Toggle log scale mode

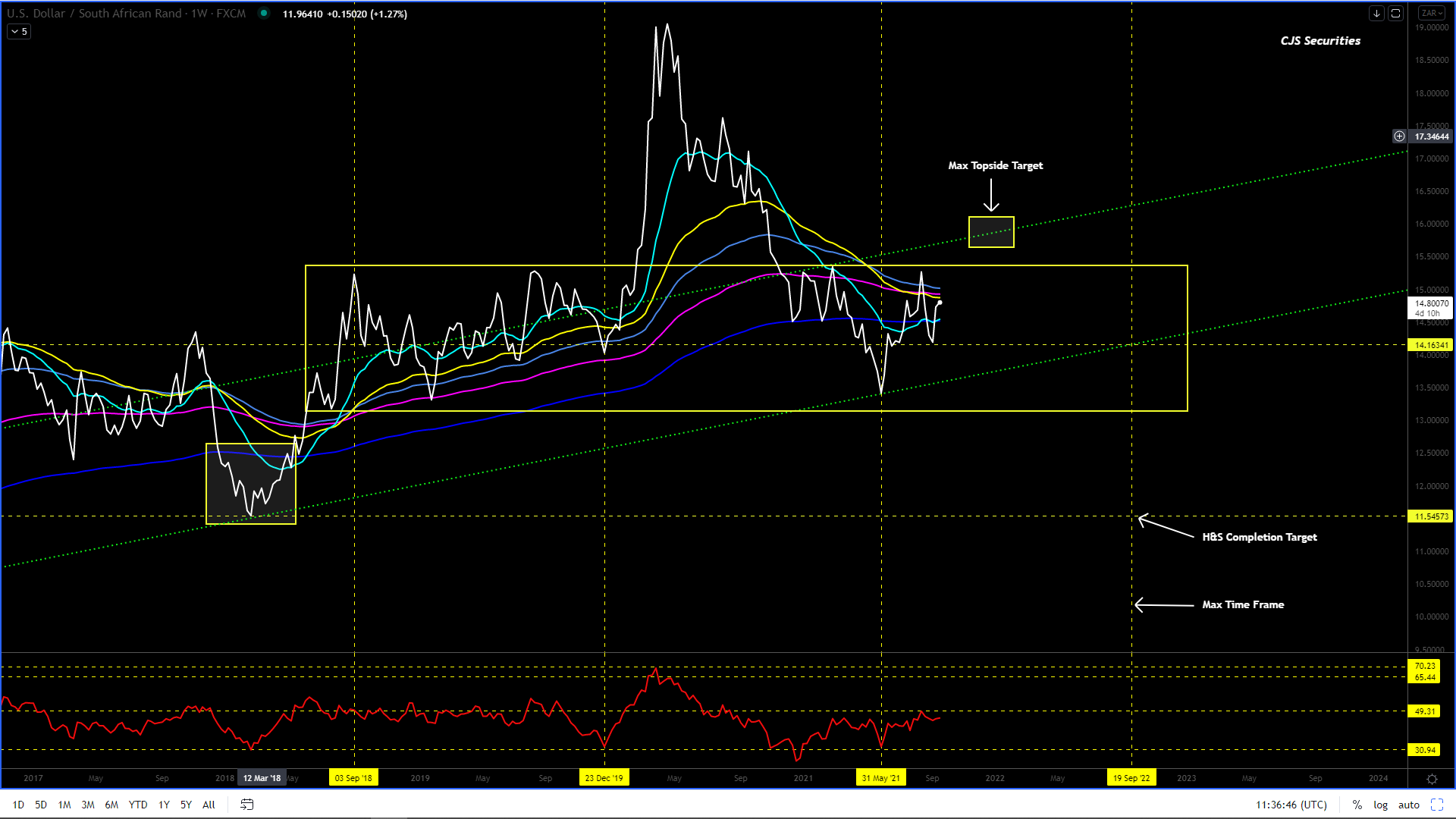pos(1380,805)
